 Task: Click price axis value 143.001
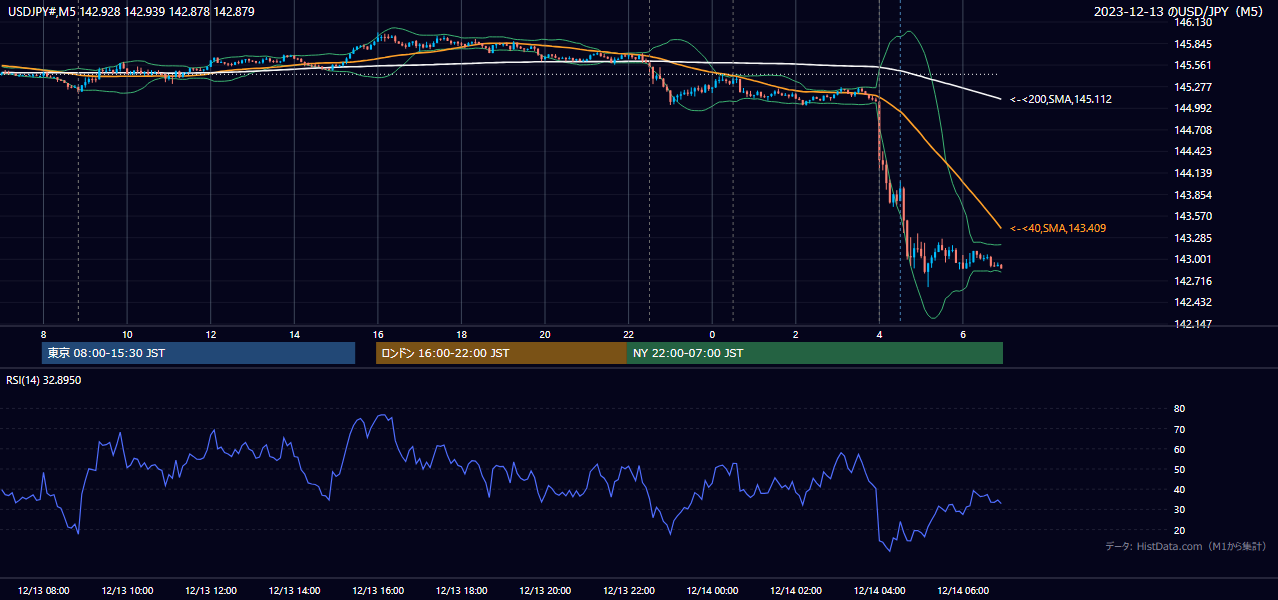(x=1194, y=259)
